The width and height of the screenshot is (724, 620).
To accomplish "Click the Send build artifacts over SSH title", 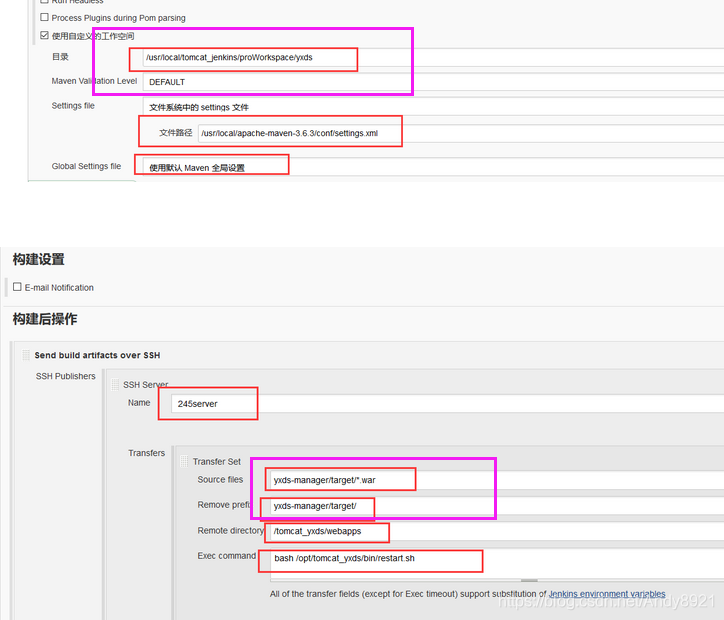I will tap(97, 355).
